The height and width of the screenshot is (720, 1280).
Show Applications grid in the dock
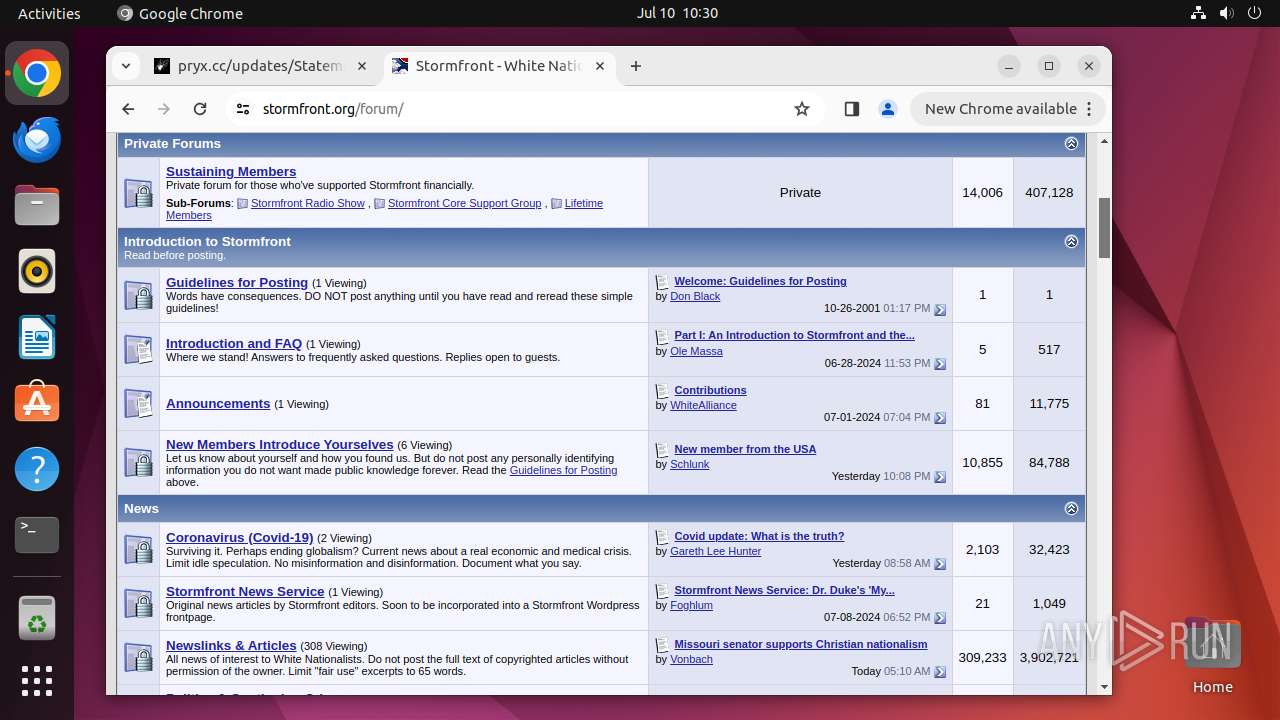pyautogui.click(x=37, y=680)
